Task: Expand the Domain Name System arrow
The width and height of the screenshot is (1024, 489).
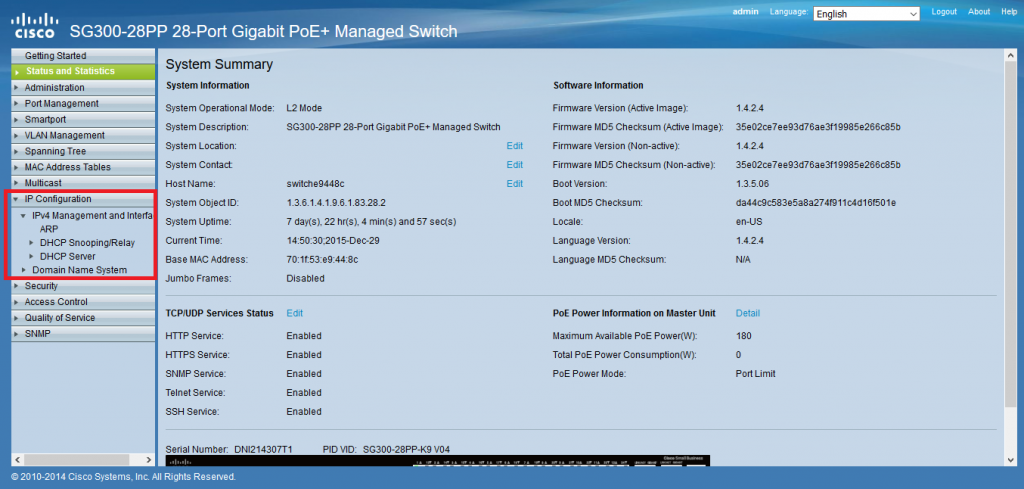Action: pos(24,270)
